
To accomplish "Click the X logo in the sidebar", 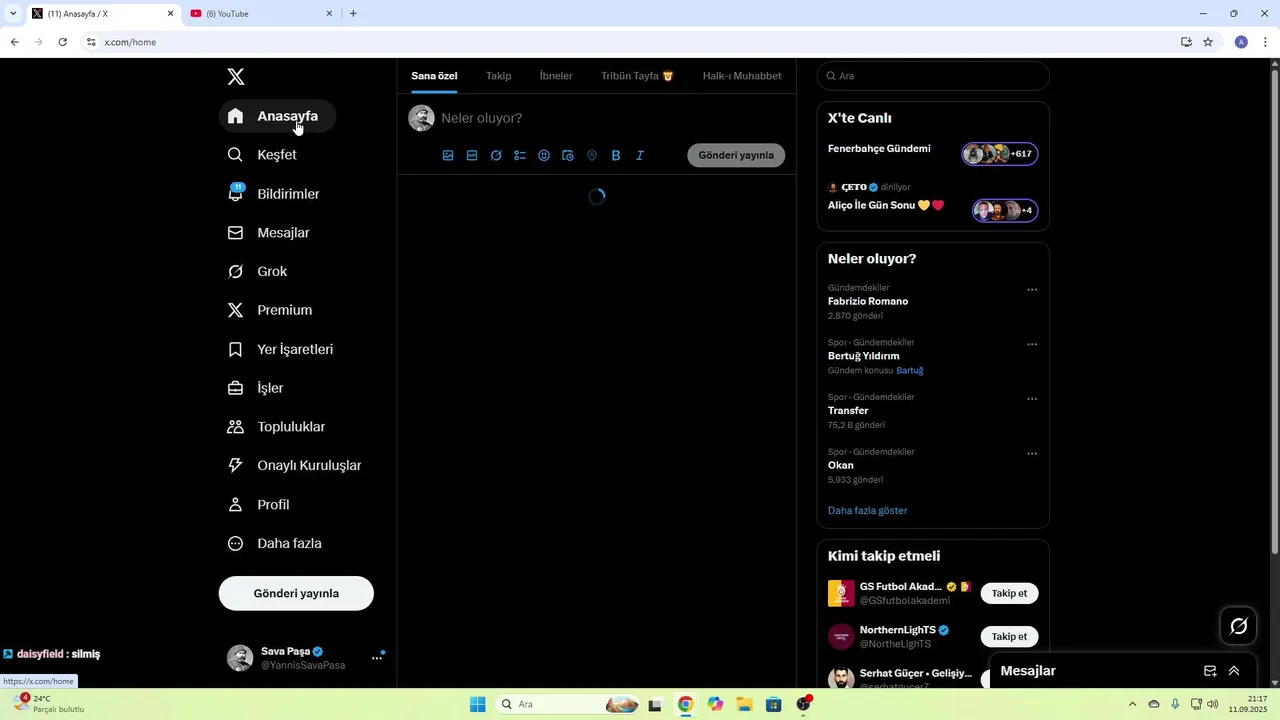I will (x=236, y=77).
